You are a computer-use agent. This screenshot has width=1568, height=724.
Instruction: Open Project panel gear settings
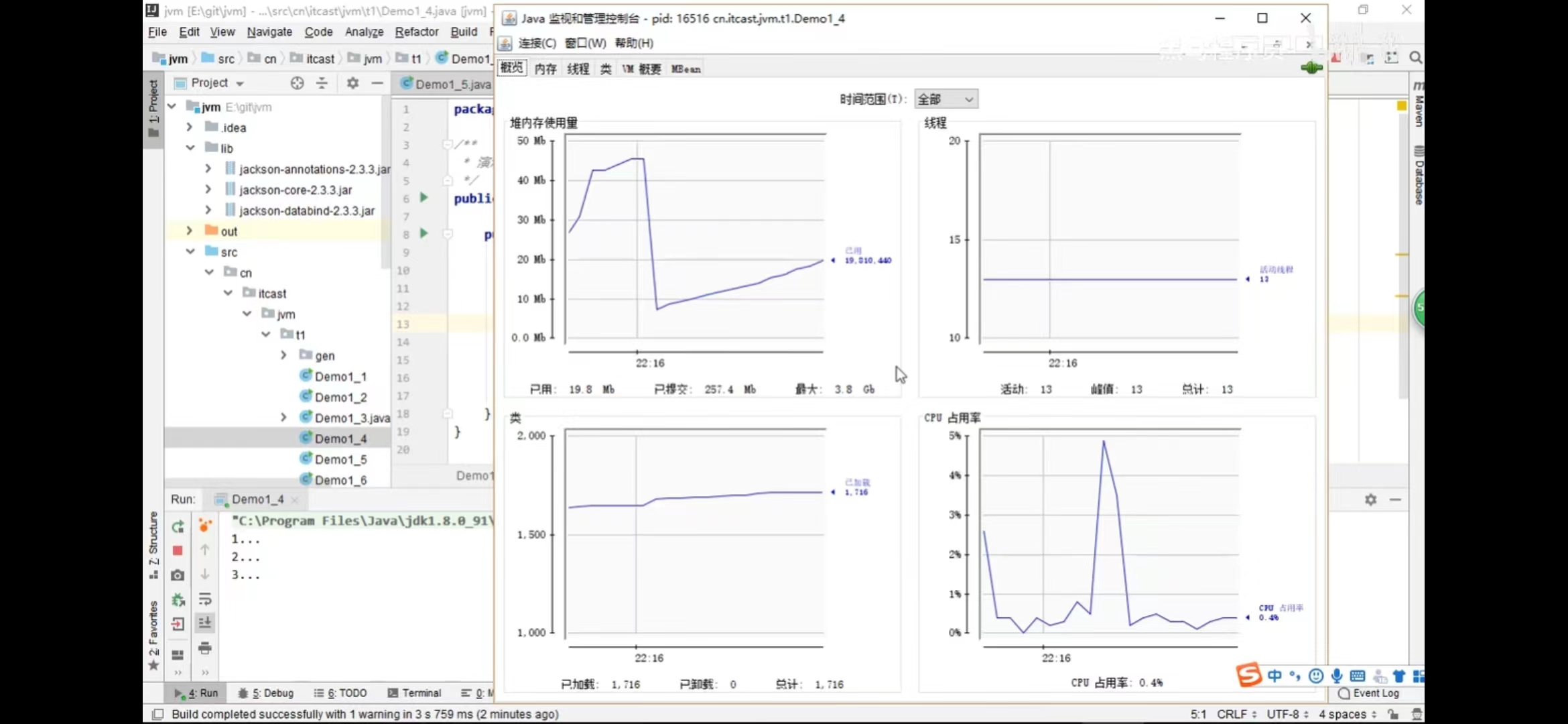coord(352,83)
